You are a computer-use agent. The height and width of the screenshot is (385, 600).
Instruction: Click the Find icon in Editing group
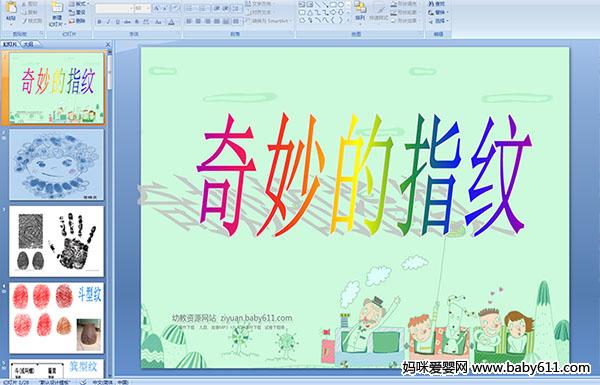tap(438, 4)
